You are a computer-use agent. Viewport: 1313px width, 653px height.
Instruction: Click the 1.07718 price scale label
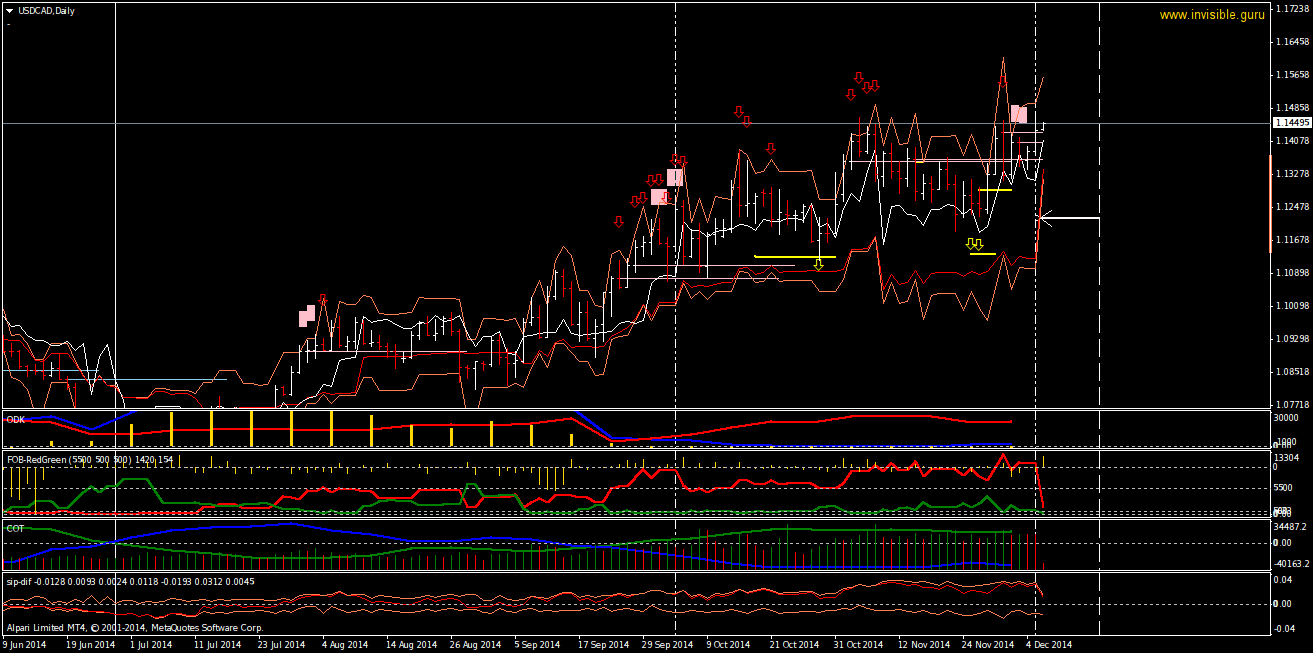(x=1291, y=404)
